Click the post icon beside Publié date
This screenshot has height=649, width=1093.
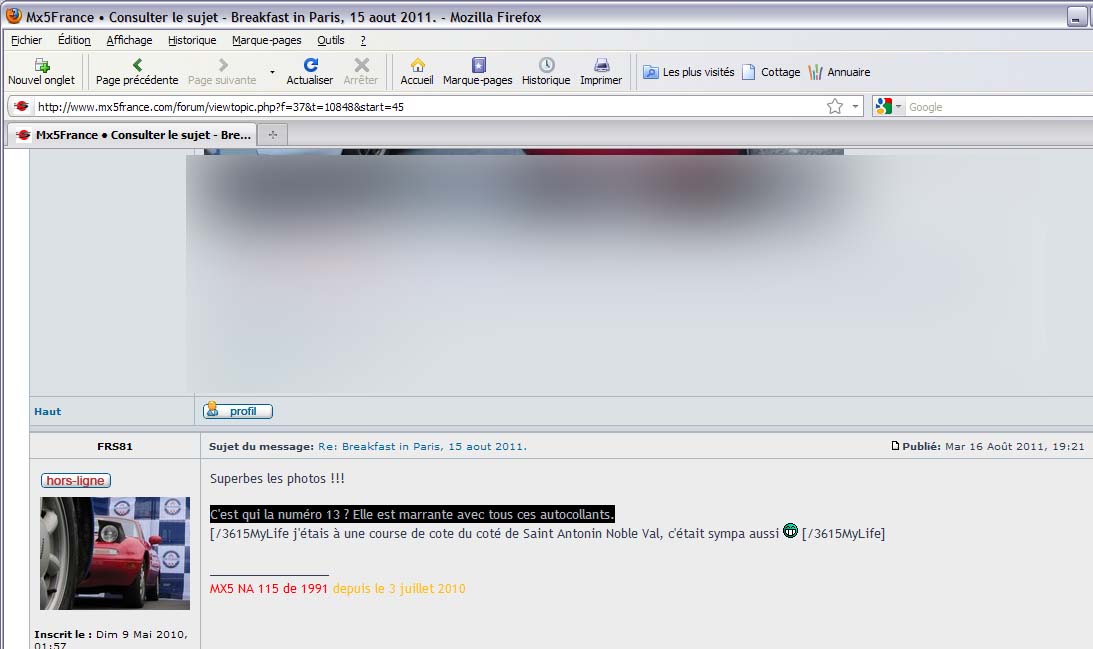tap(895, 445)
